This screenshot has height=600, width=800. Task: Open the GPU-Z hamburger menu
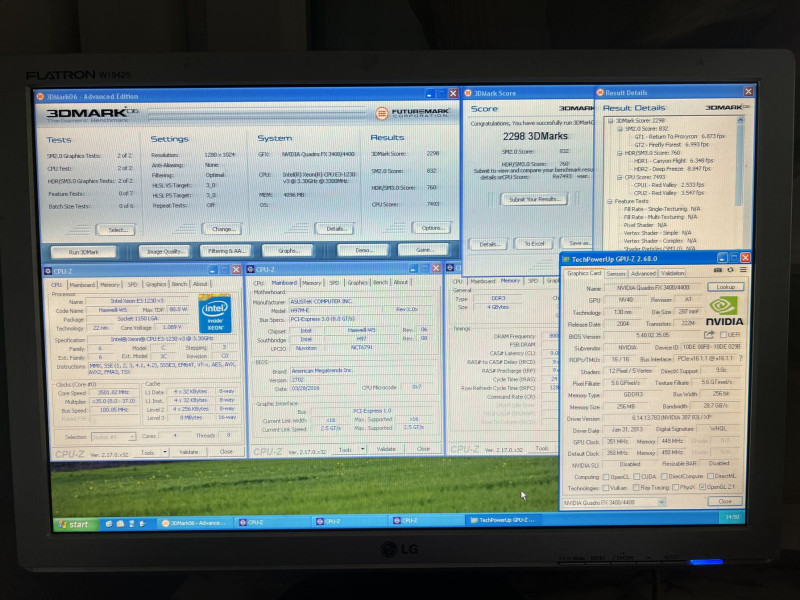click(743, 270)
